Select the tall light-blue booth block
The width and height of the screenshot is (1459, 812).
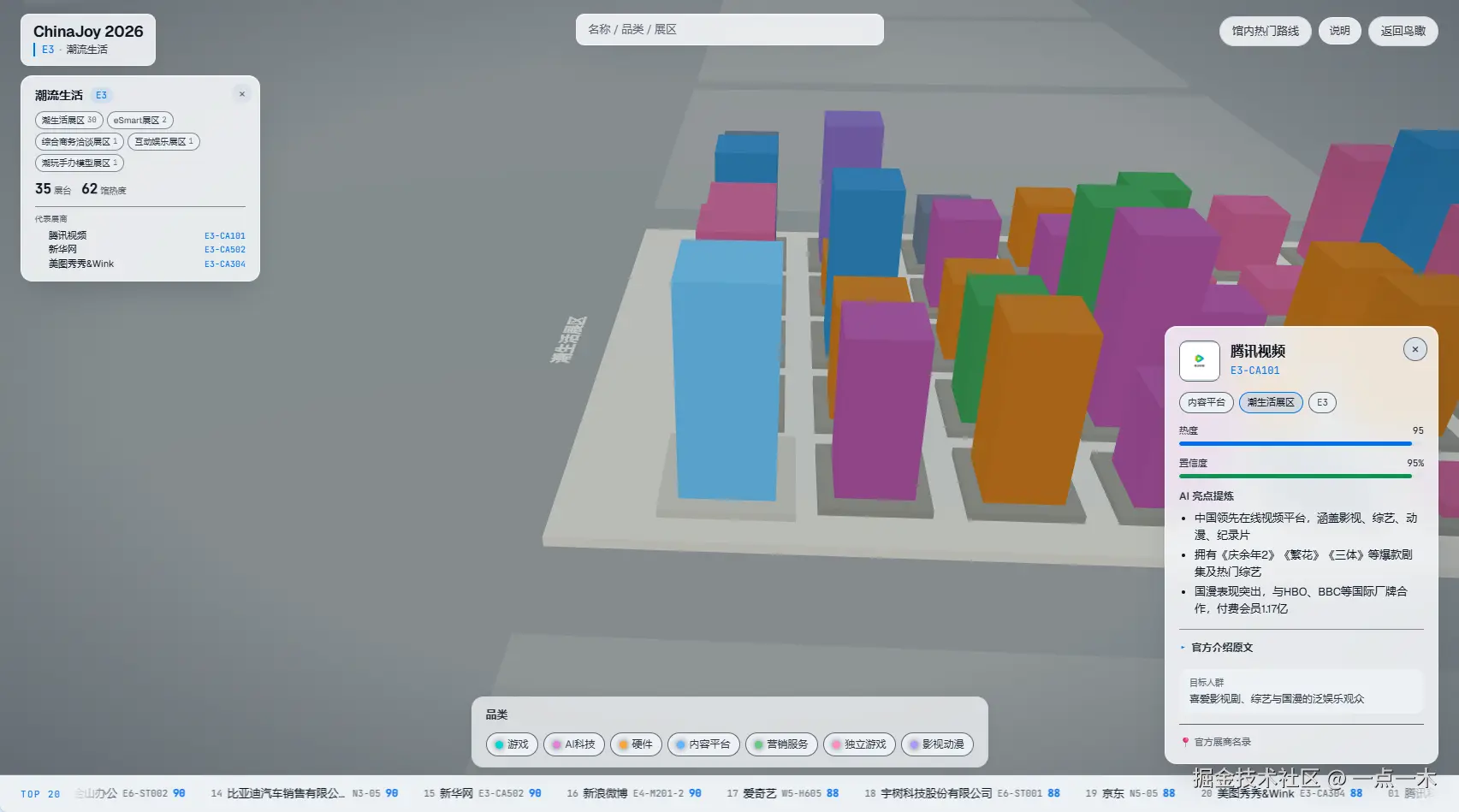[x=727, y=370]
